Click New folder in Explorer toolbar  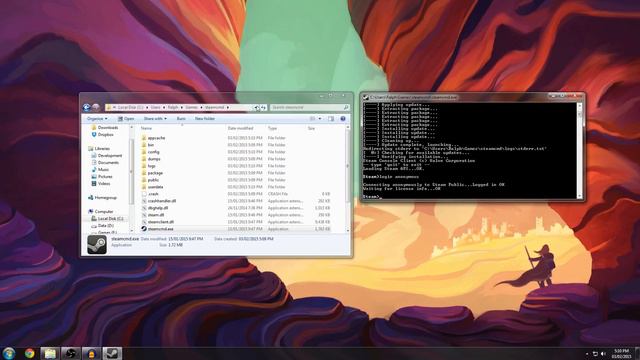(204, 119)
